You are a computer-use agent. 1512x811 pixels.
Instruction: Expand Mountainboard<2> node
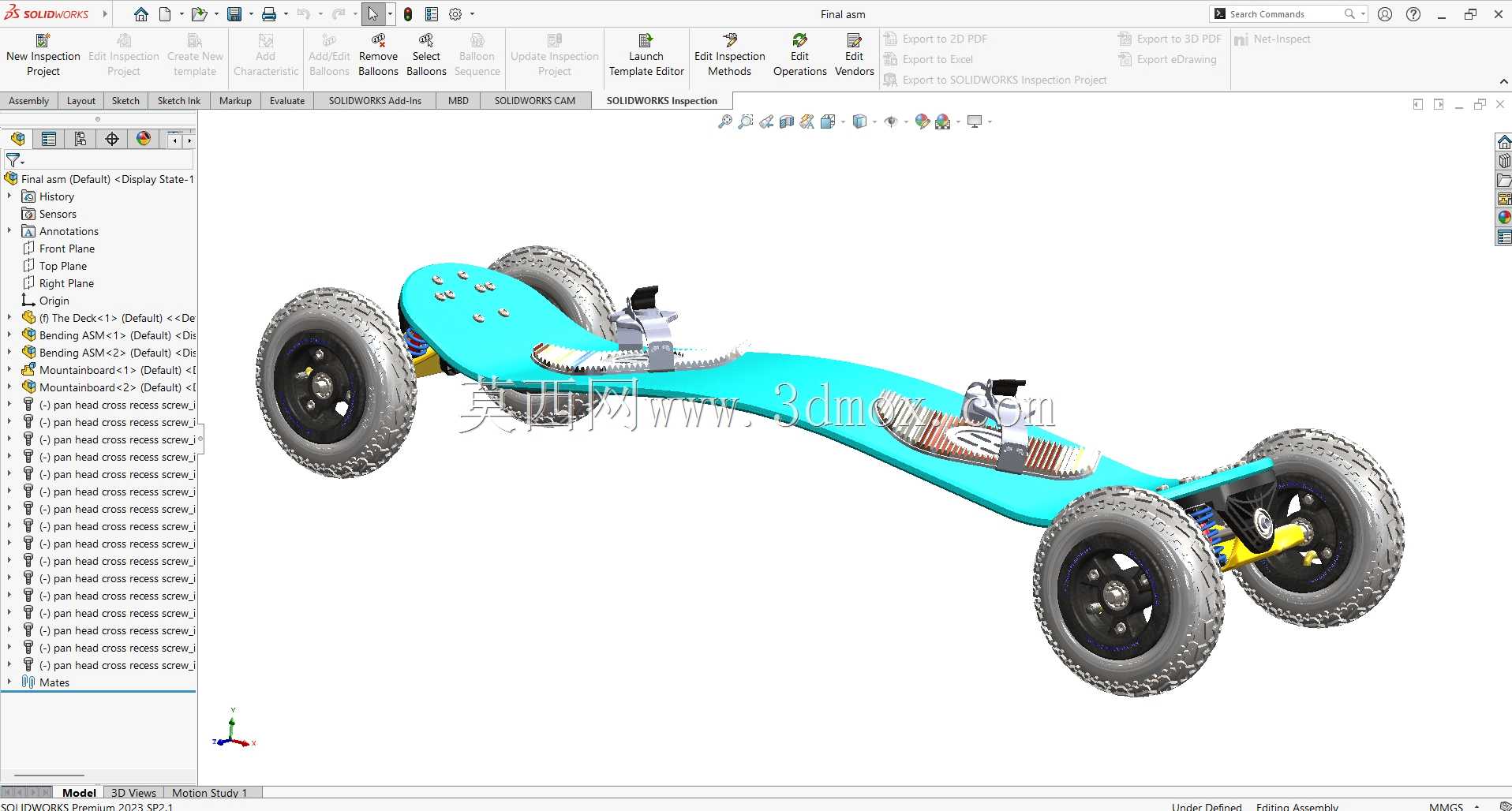[x=9, y=387]
